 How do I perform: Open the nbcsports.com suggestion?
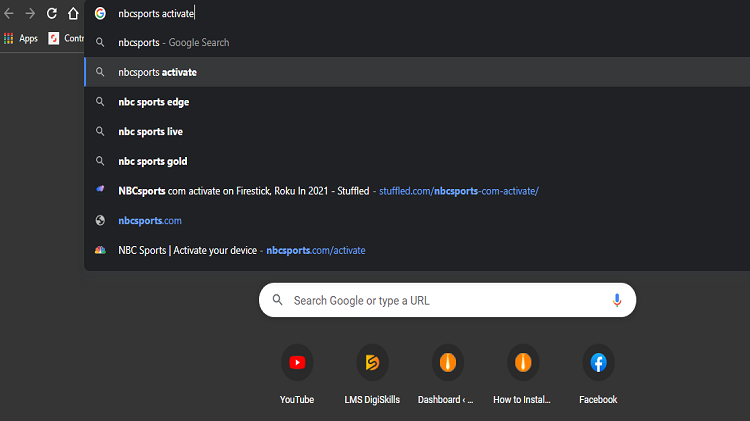click(417, 221)
